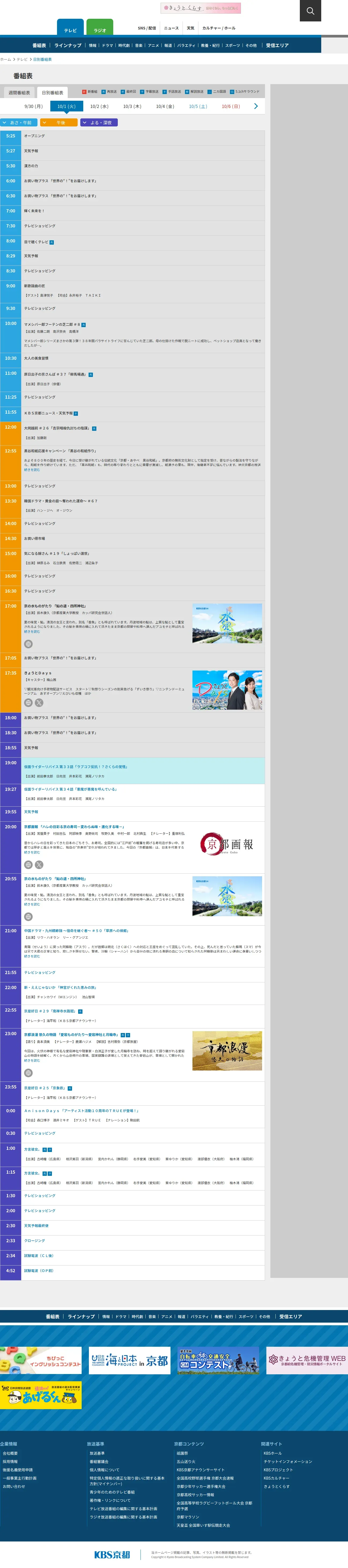Open the X (Twitter) icon under きょうとDays
Image resolution: width=348 pixels, height=1568 pixels.
39,702
